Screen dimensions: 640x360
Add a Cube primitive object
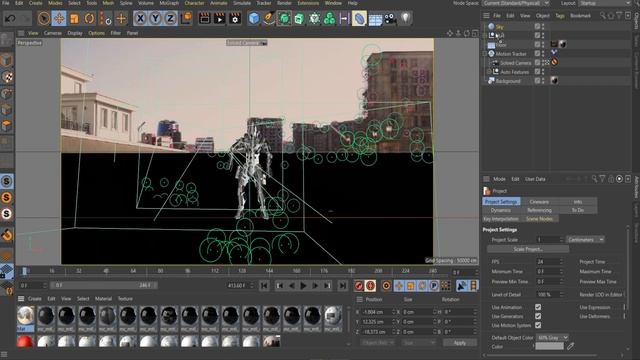[254, 18]
